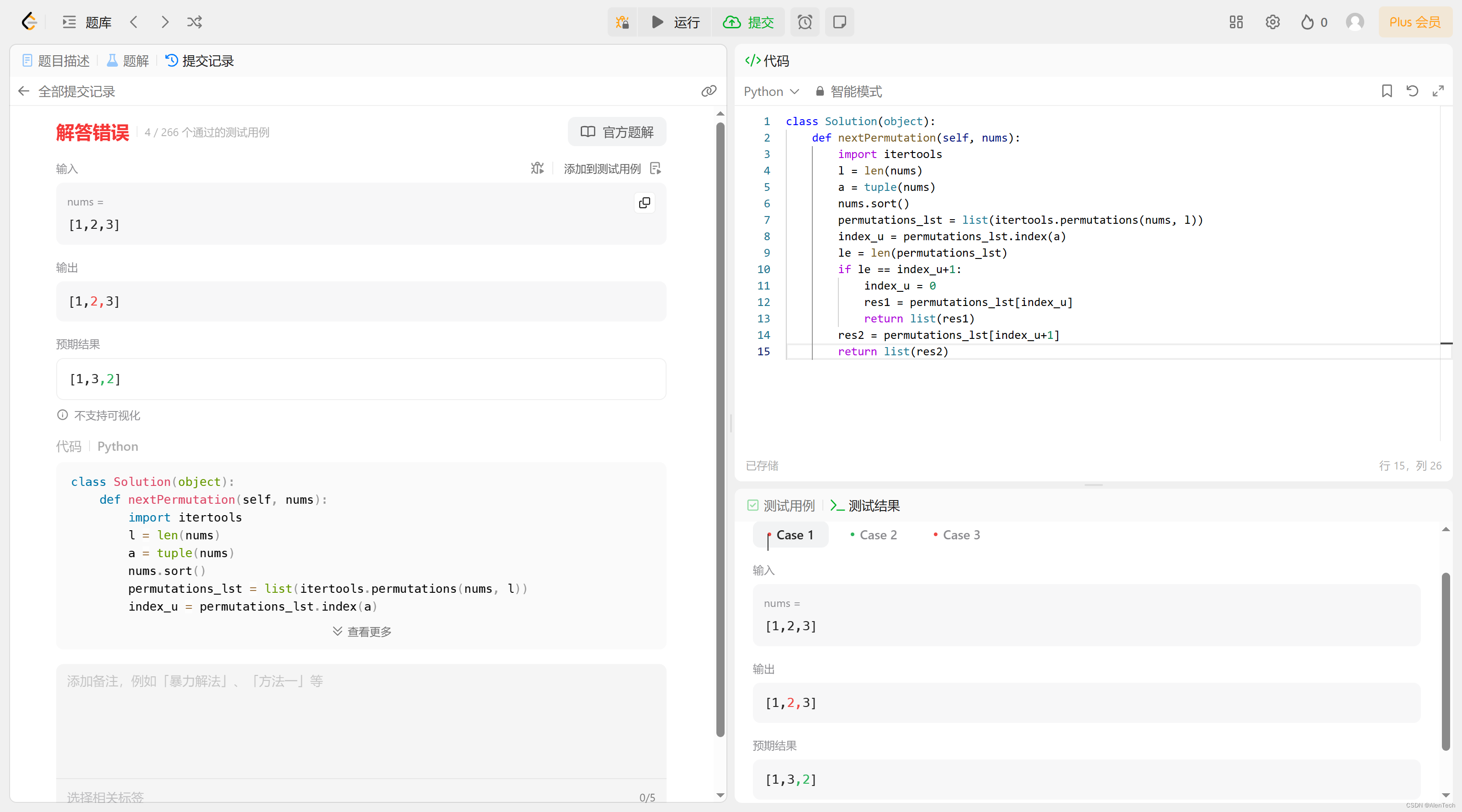
Task: Open the 题库 problem list
Action: pyautogui.click(x=87, y=22)
